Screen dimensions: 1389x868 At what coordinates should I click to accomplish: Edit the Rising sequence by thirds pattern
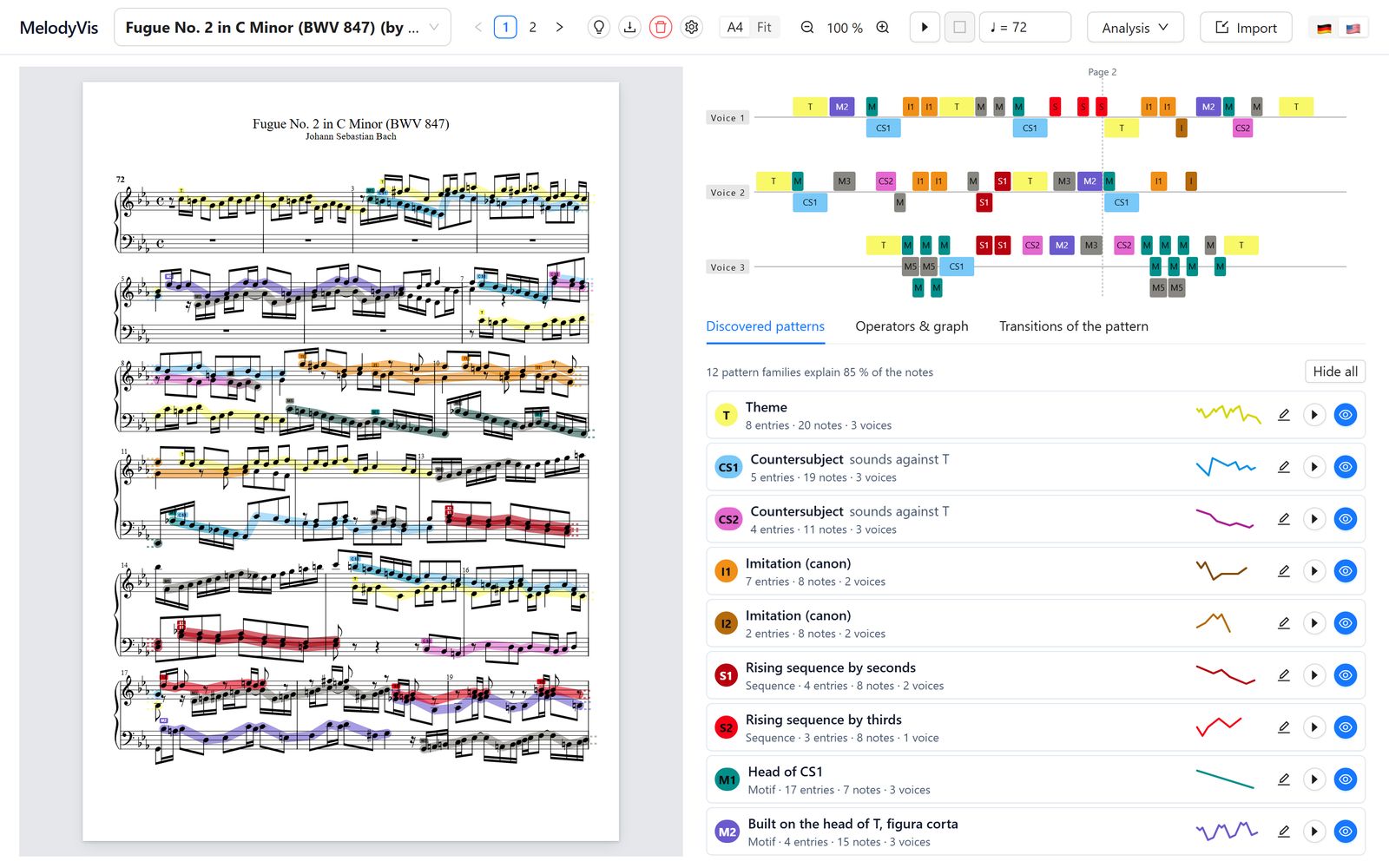pyautogui.click(x=1283, y=727)
